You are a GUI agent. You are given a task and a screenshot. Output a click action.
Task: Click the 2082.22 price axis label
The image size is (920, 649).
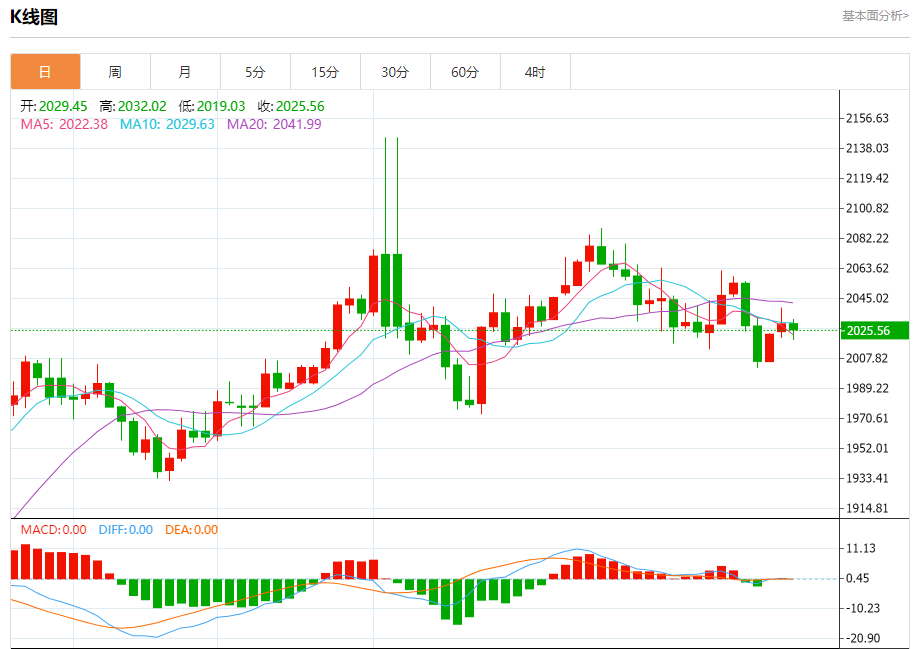[x=867, y=238]
